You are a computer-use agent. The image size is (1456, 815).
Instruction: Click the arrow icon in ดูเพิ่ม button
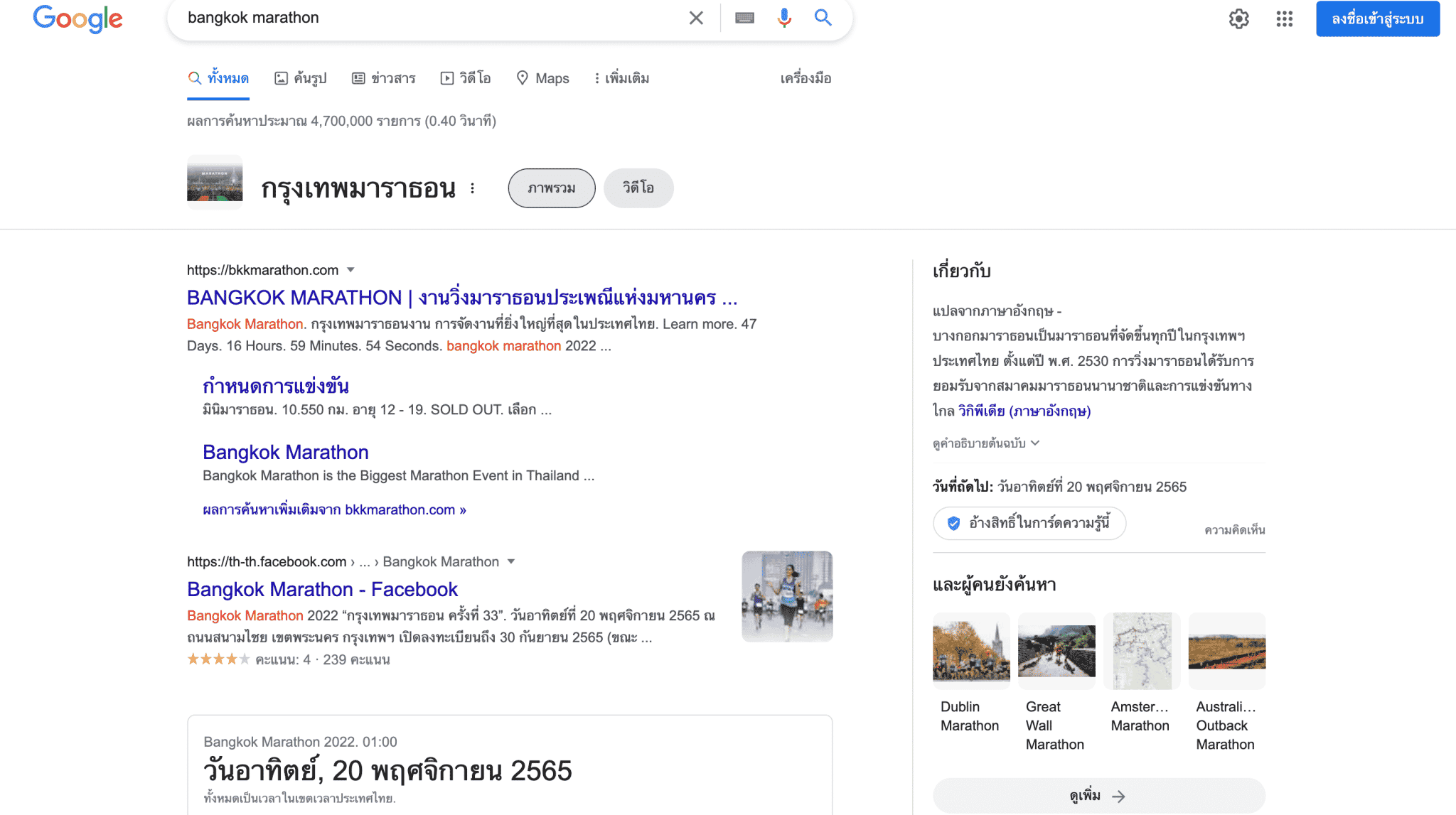click(x=1118, y=797)
